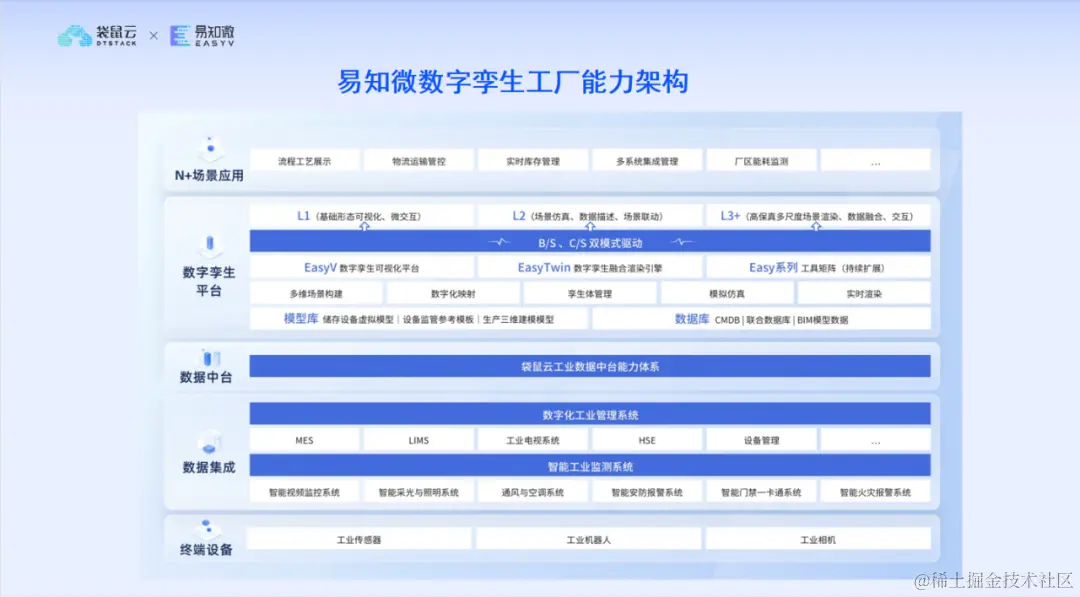Select the N+场景应用 layer icon
Image resolution: width=1080 pixels, height=597 pixels.
(x=211, y=148)
